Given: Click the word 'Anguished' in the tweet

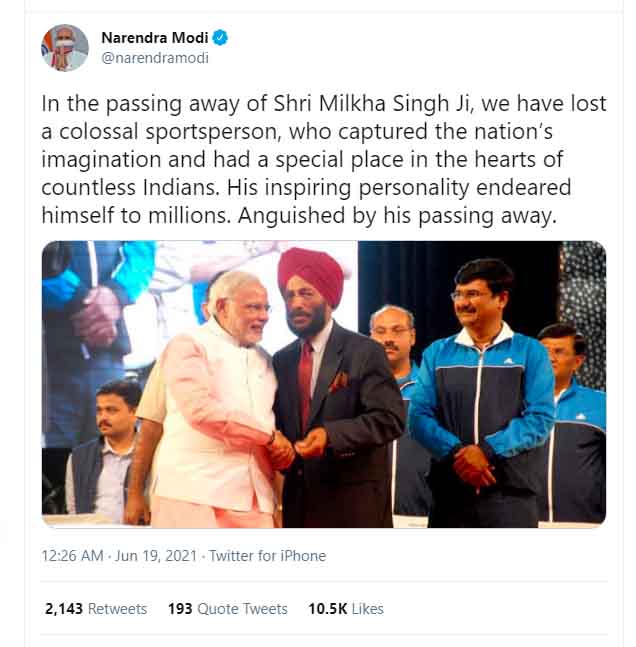Looking at the screenshot, I should click(x=291, y=216).
